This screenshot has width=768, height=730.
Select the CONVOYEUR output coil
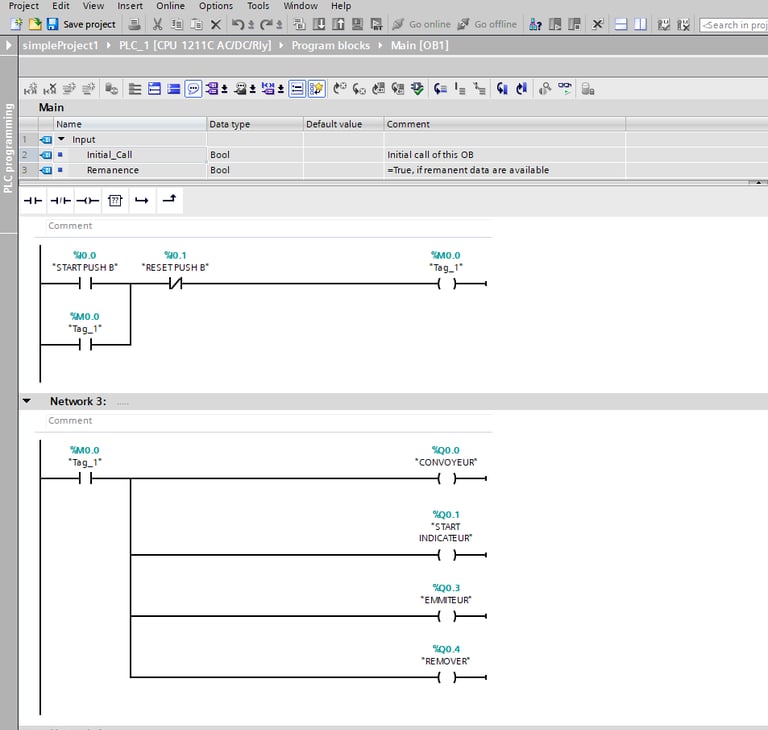[446, 478]
